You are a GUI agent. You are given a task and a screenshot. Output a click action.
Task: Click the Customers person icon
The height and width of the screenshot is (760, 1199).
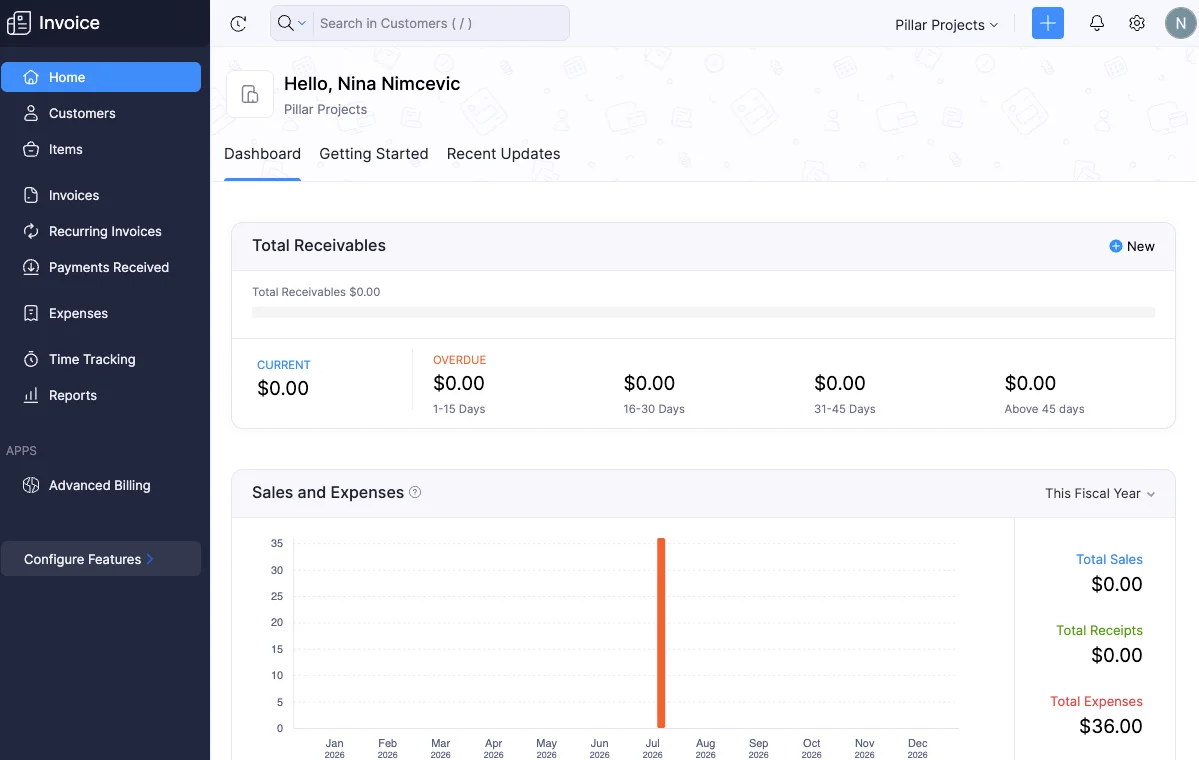(31, 113)
